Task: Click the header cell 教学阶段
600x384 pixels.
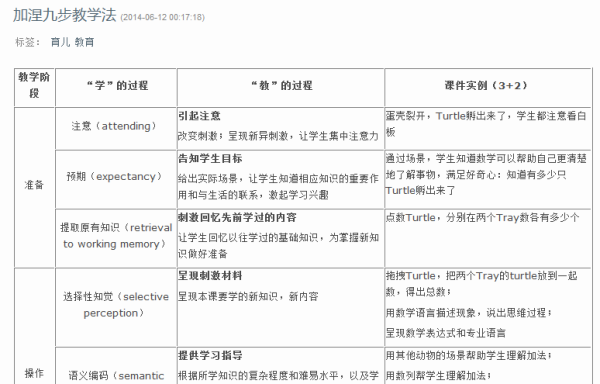Action: click(x=34, y=87)
